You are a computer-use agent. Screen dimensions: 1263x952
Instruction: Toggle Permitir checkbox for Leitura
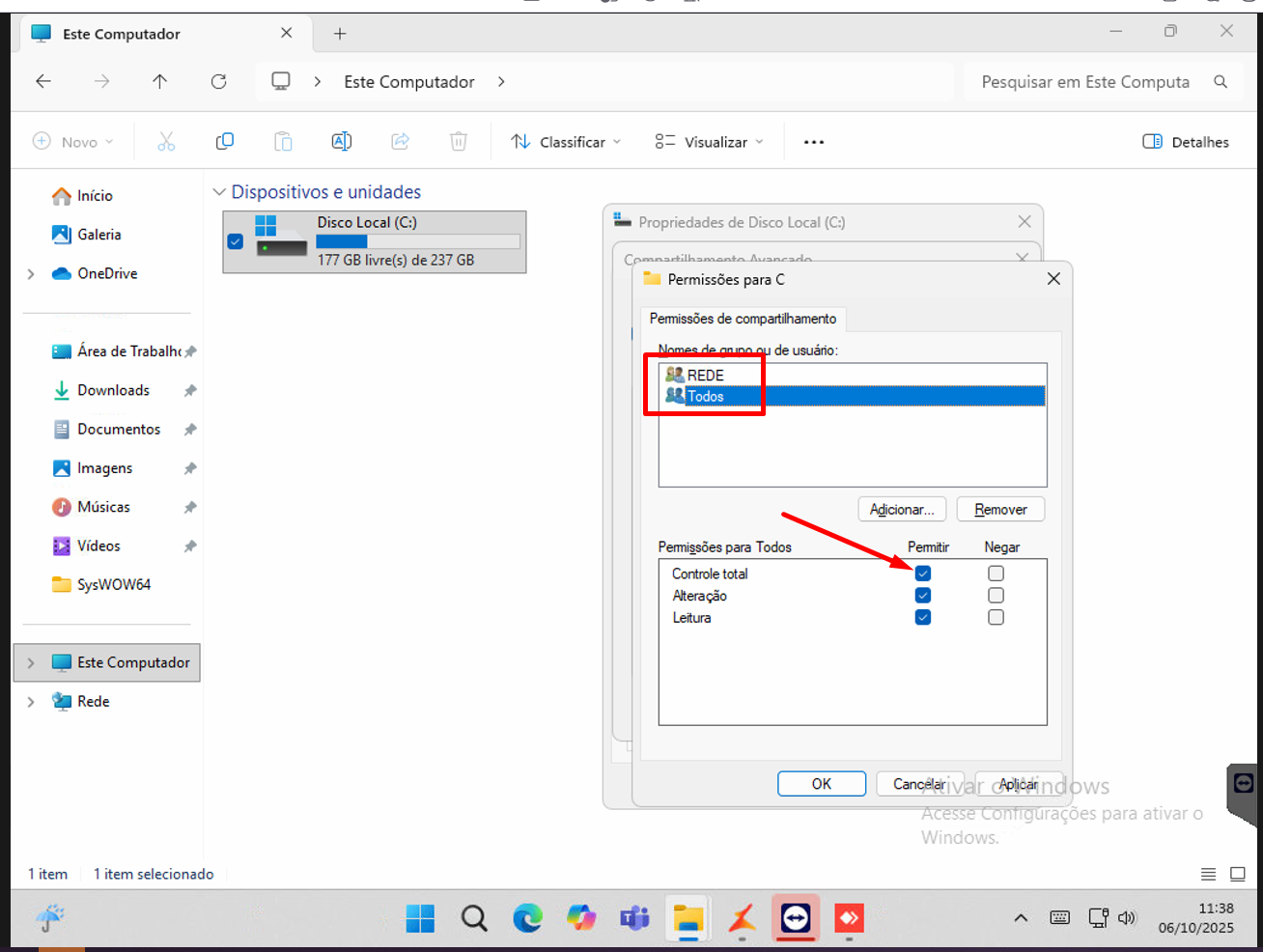(923, 618)
